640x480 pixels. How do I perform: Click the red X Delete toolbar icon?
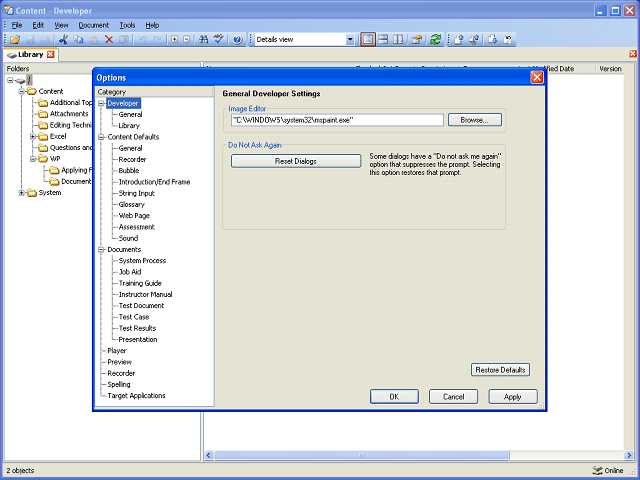tap(109, 40)
